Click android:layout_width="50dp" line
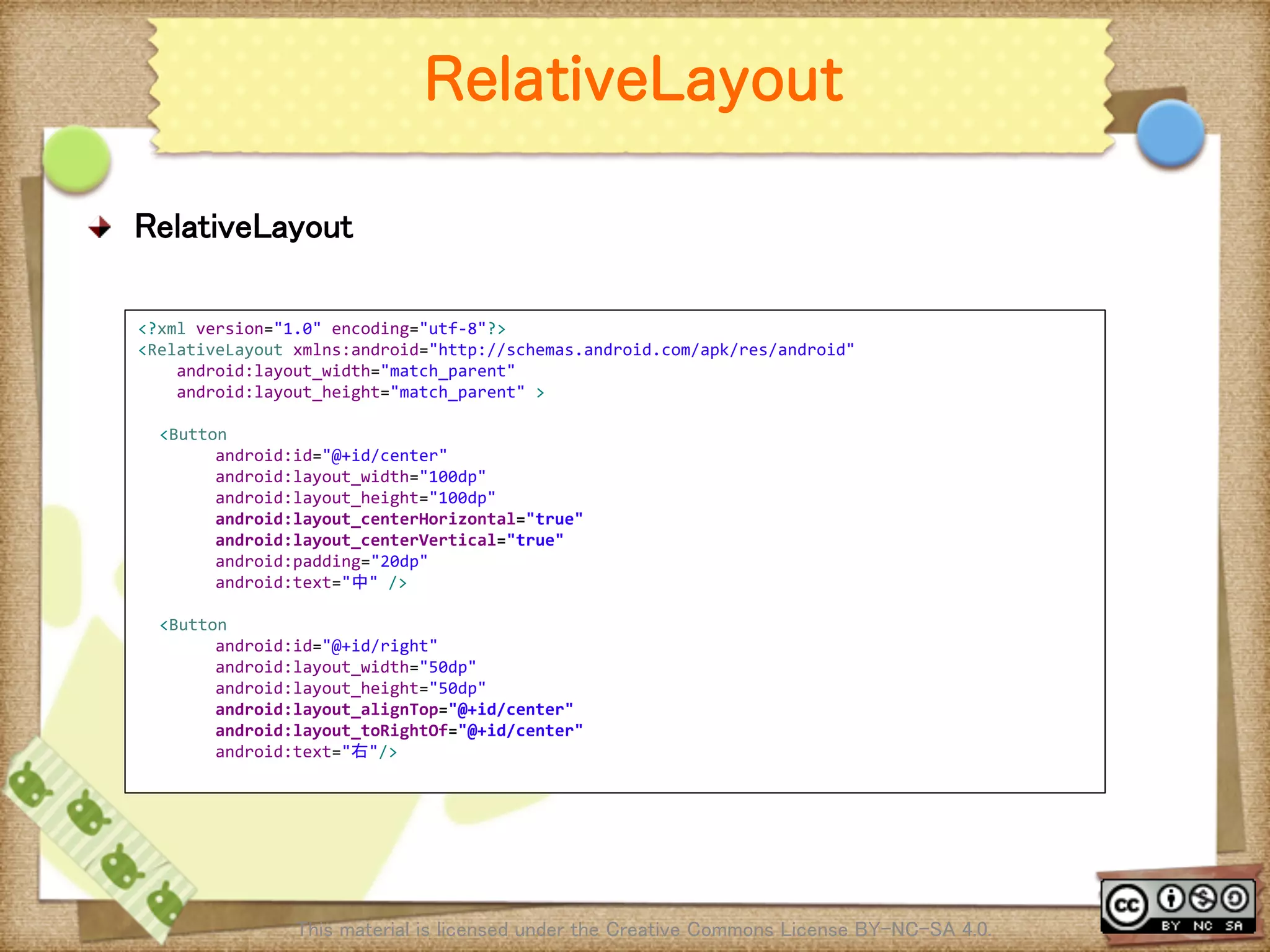This screenshot has height=952, width=1270. 346,667
